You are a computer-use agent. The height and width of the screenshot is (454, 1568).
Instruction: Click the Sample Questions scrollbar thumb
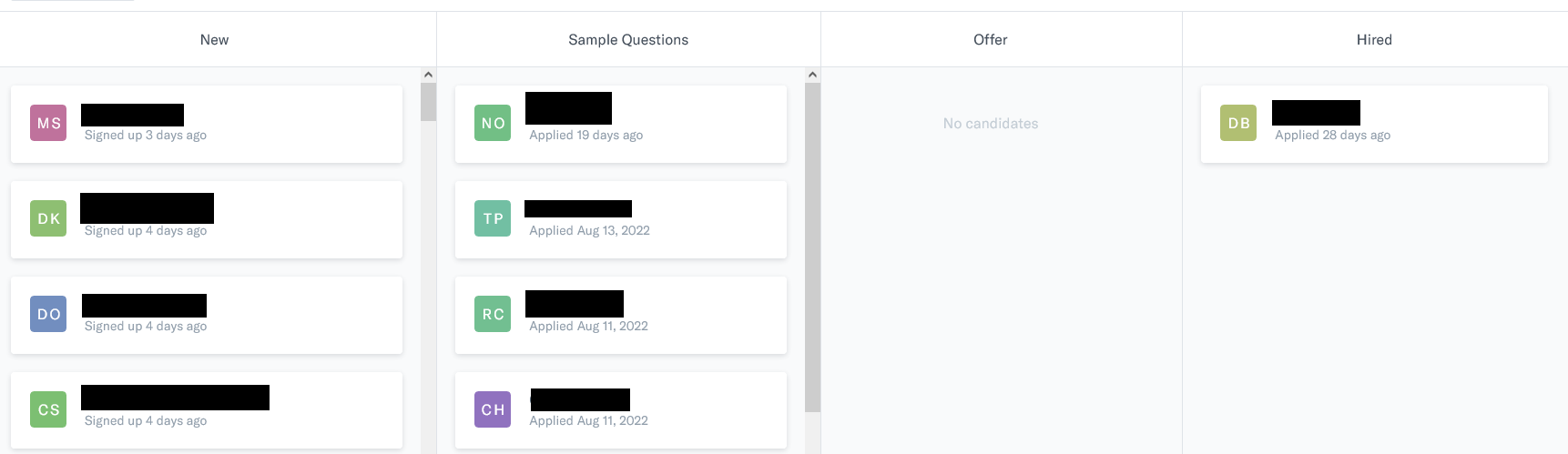[x=813, y=246]
